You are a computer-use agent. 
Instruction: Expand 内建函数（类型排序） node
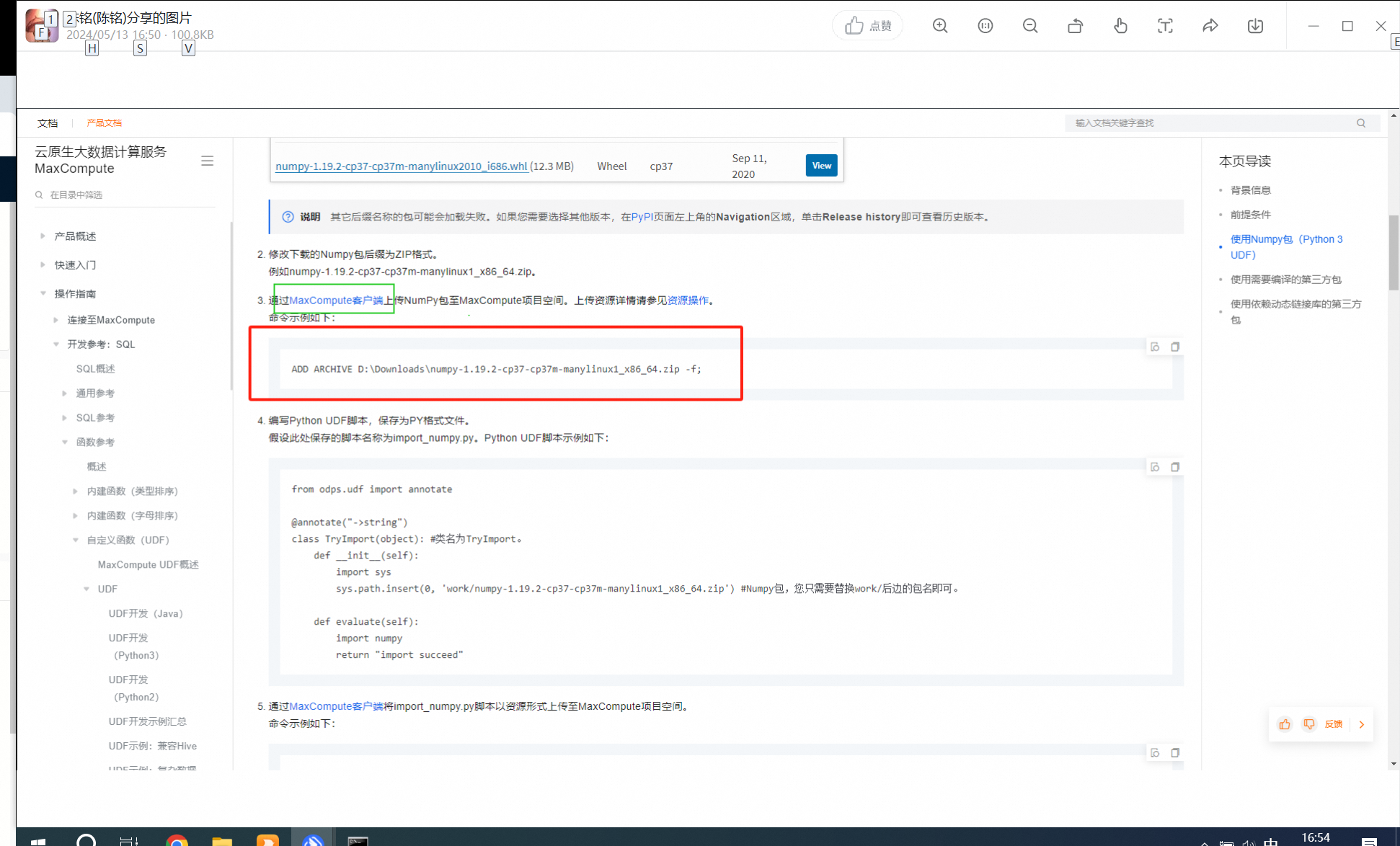[75, 491]
